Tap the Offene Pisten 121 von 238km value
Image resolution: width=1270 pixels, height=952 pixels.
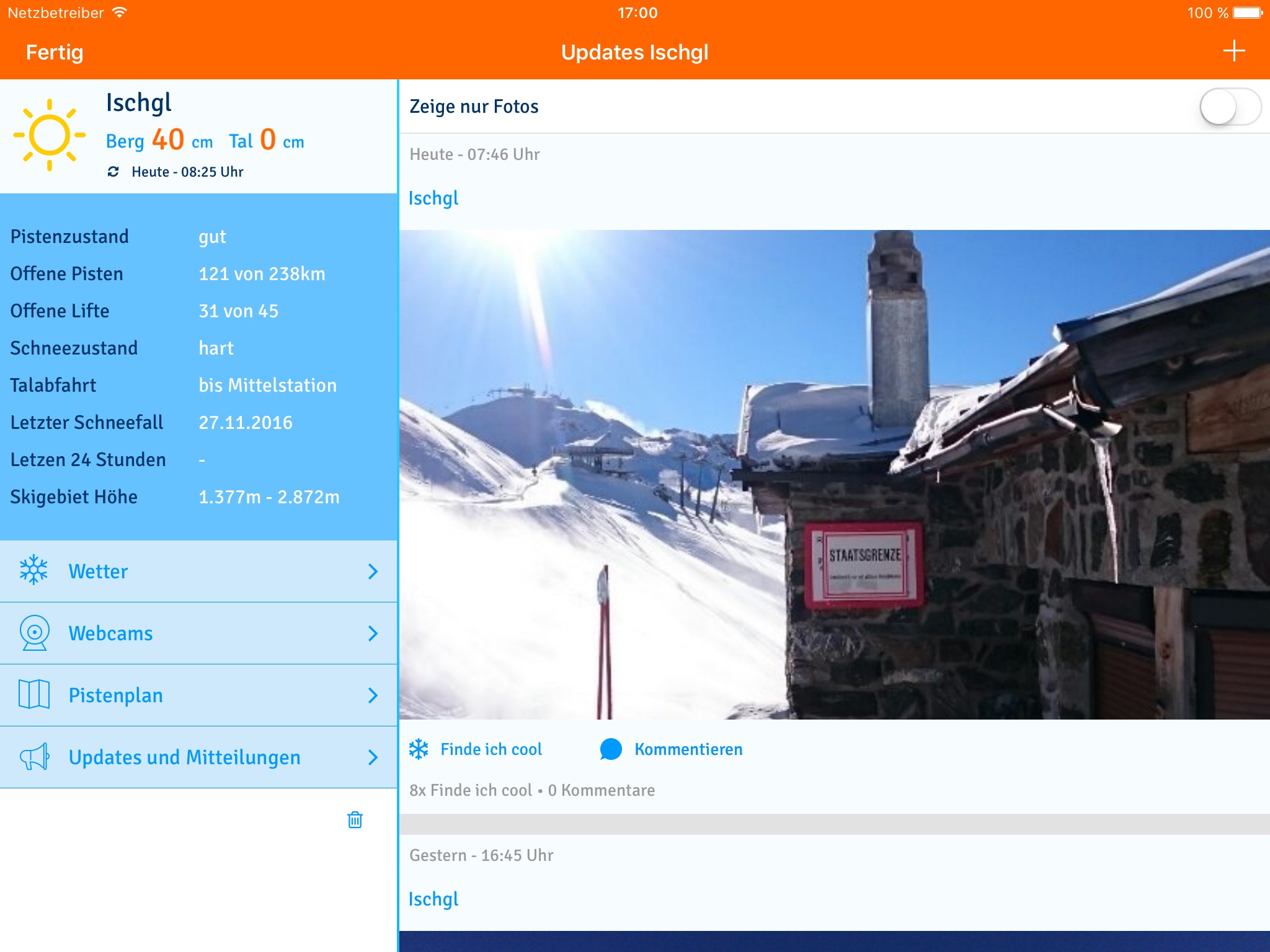click(262, 274)
